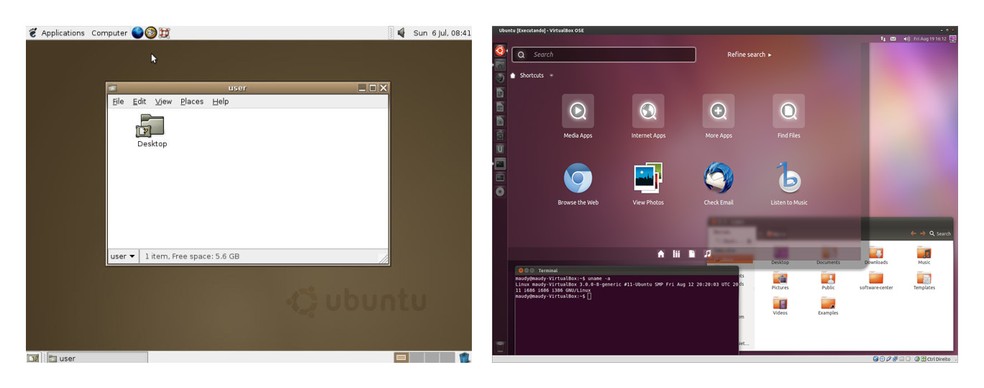Open the Trash icon in the bottom panel
Viewport: 984px width, 388px height.
coord(464,357)
